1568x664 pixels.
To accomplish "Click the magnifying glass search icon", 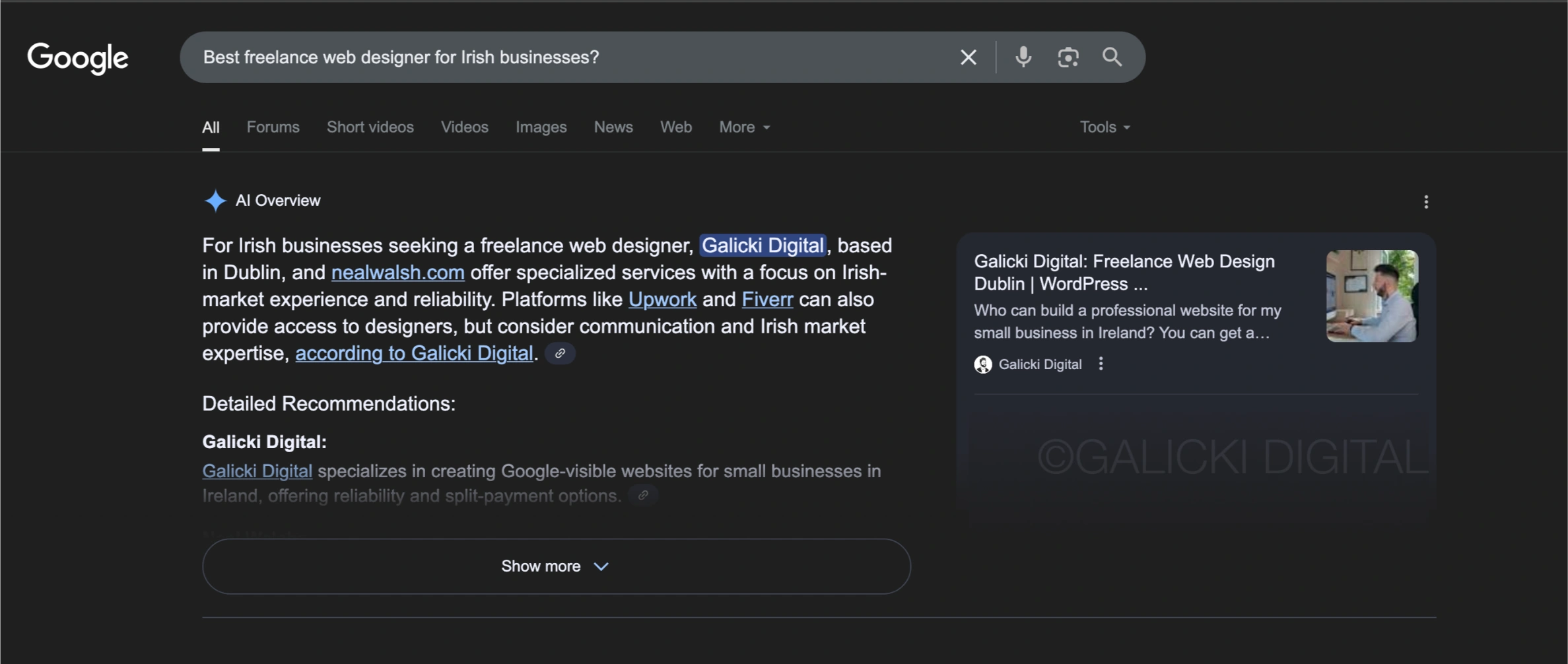I will (x=1112, y=57).
